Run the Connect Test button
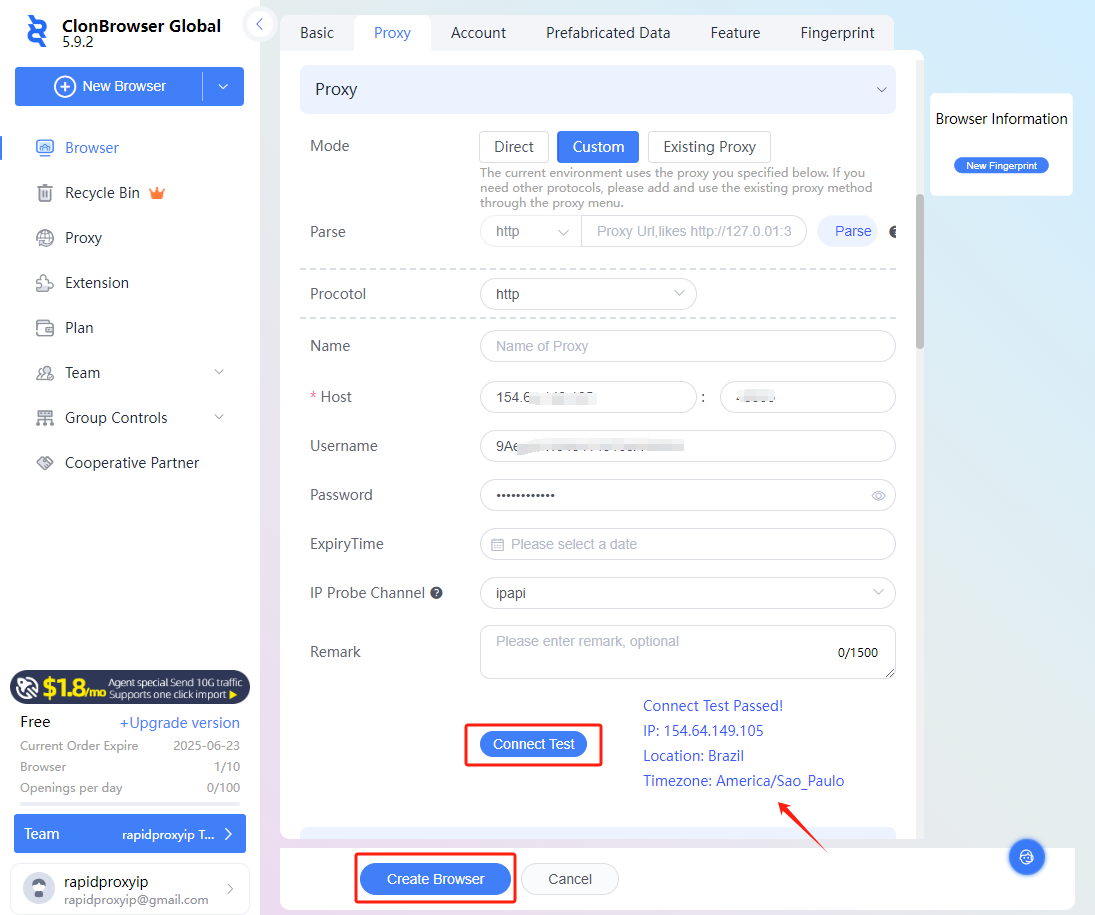Image resolution: width=1095 pixels, height=915 pixels. [534, 745]
